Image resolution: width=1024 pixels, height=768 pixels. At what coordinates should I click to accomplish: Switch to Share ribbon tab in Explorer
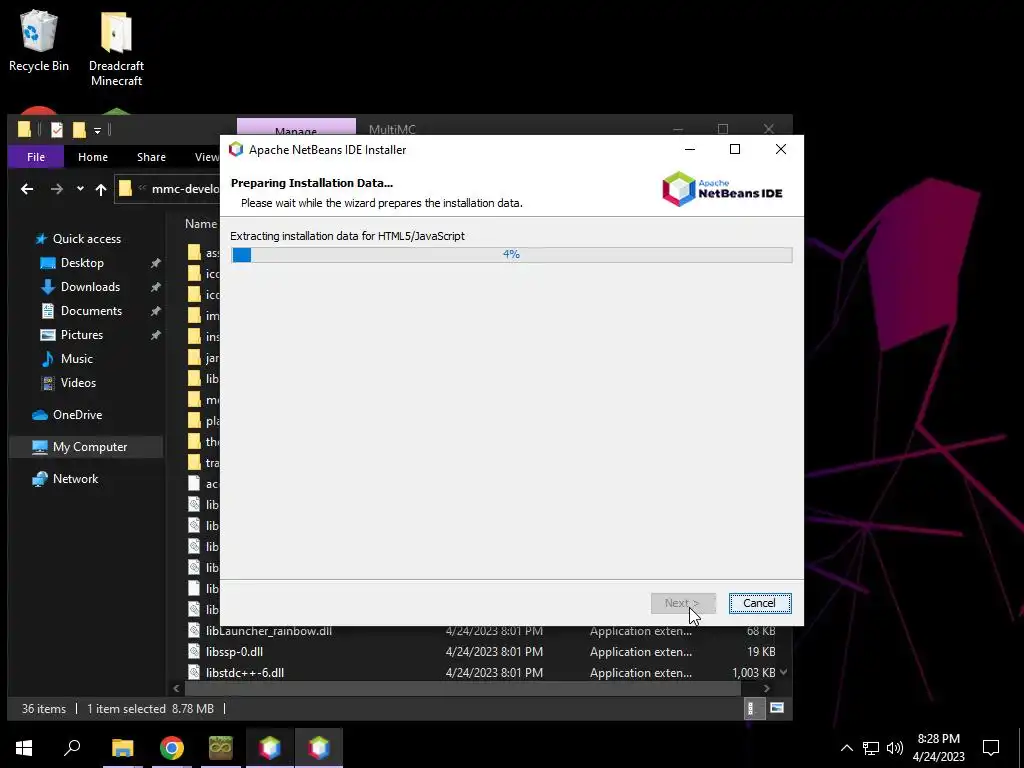coord(151,157)
